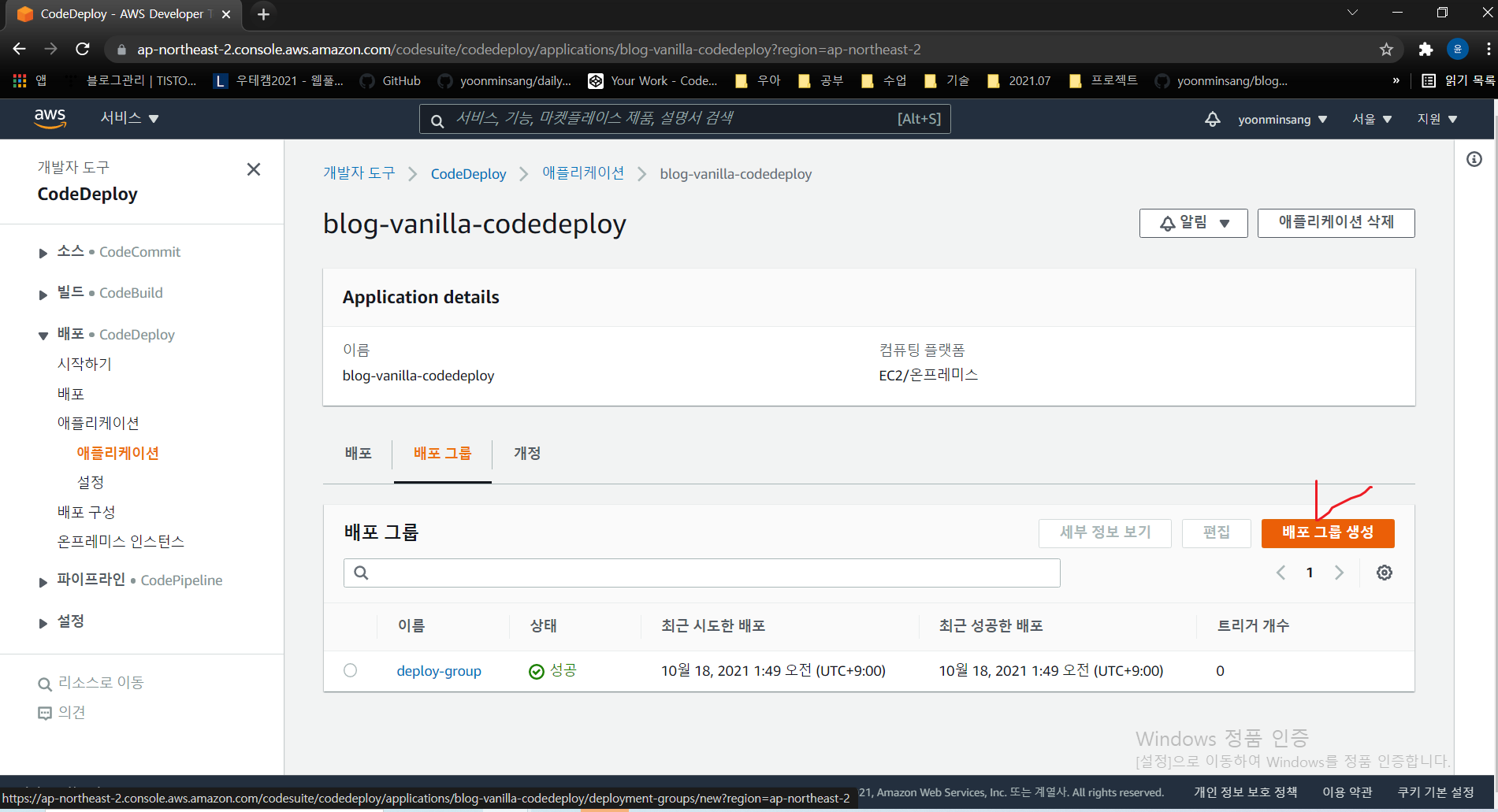Focus the deployment group filter field
The image size is (1498, 812).
pos(701,573)
